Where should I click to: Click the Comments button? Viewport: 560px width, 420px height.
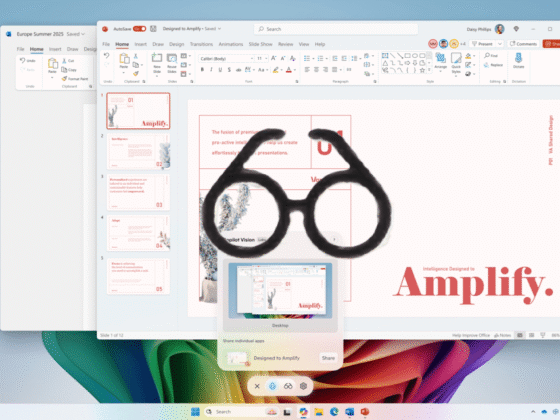523,44
